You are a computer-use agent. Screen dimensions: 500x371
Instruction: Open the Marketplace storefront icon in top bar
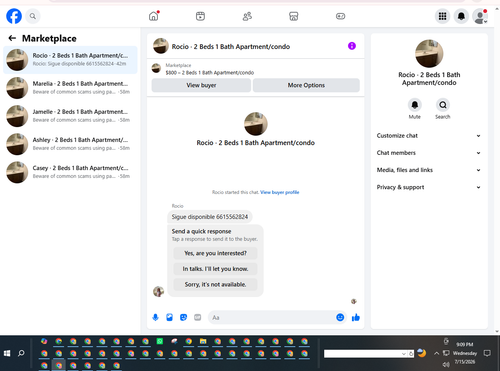click(x=293, y=16)
